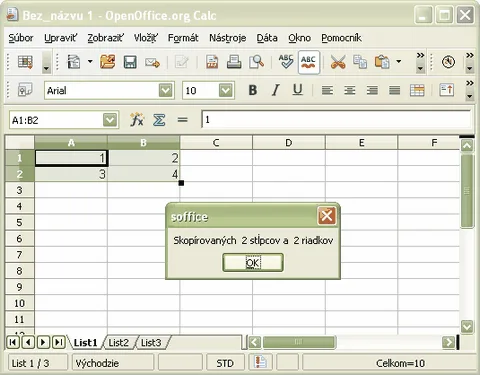This screenshot has width=480, height=375.
Task: Send document as e-mail icon
Action: [x=152, y=62]
